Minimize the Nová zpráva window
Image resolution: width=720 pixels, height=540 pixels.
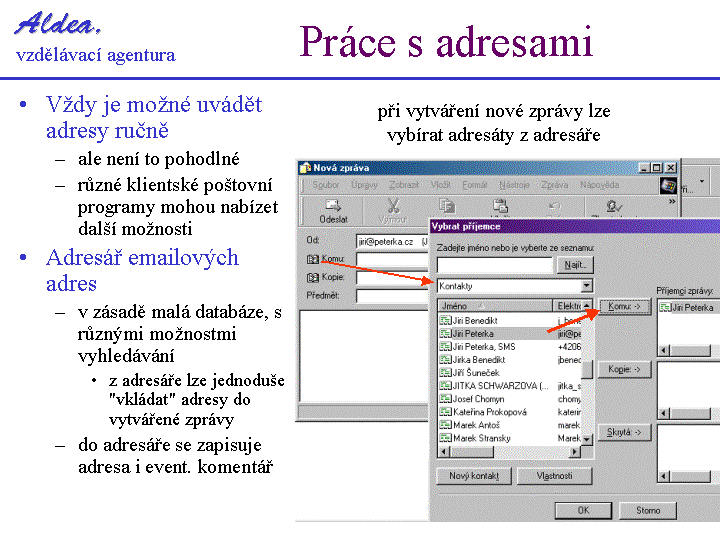tap(645, 168)
